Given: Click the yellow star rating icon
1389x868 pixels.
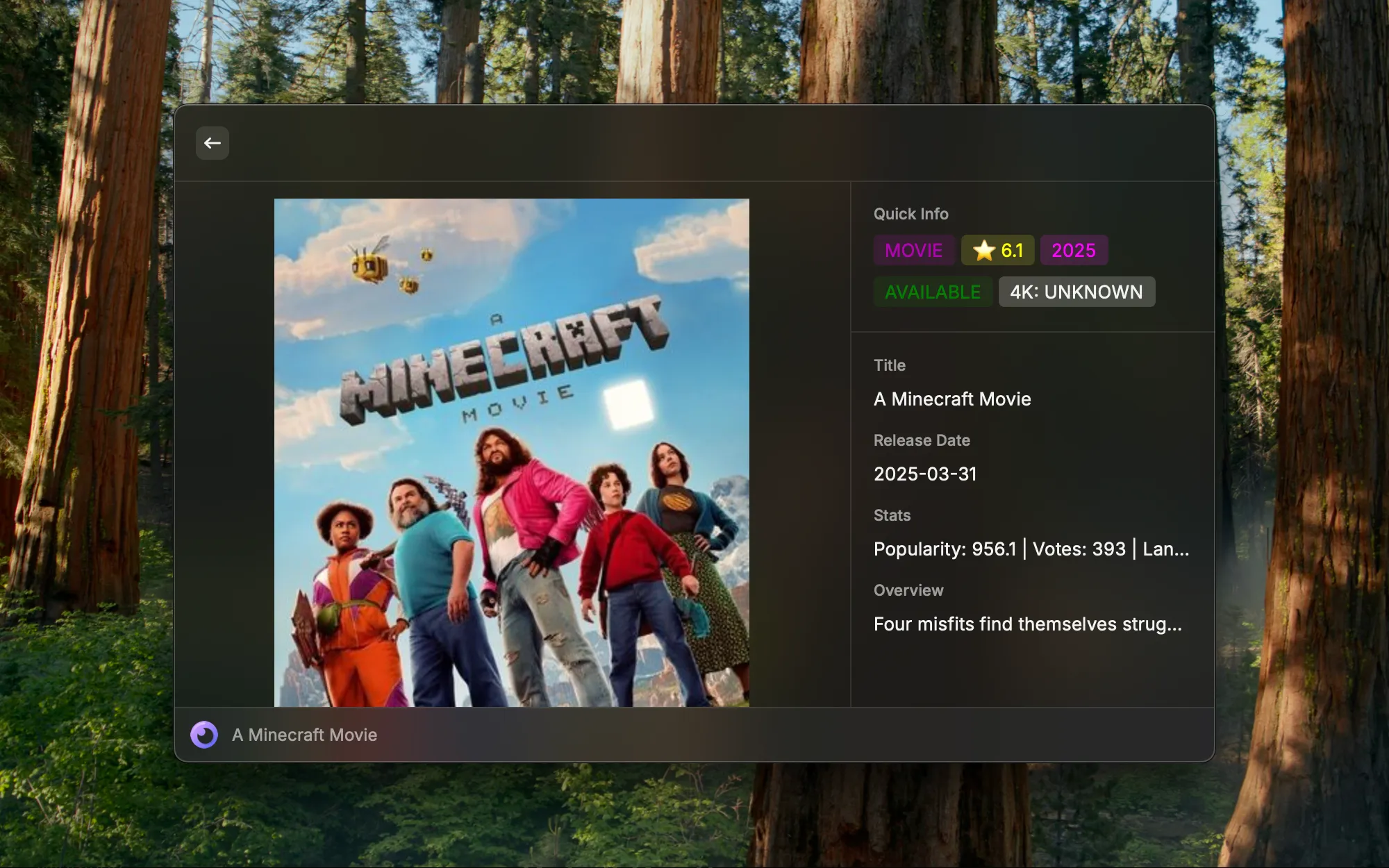Looking at the screenshot, I should (984, 250).
